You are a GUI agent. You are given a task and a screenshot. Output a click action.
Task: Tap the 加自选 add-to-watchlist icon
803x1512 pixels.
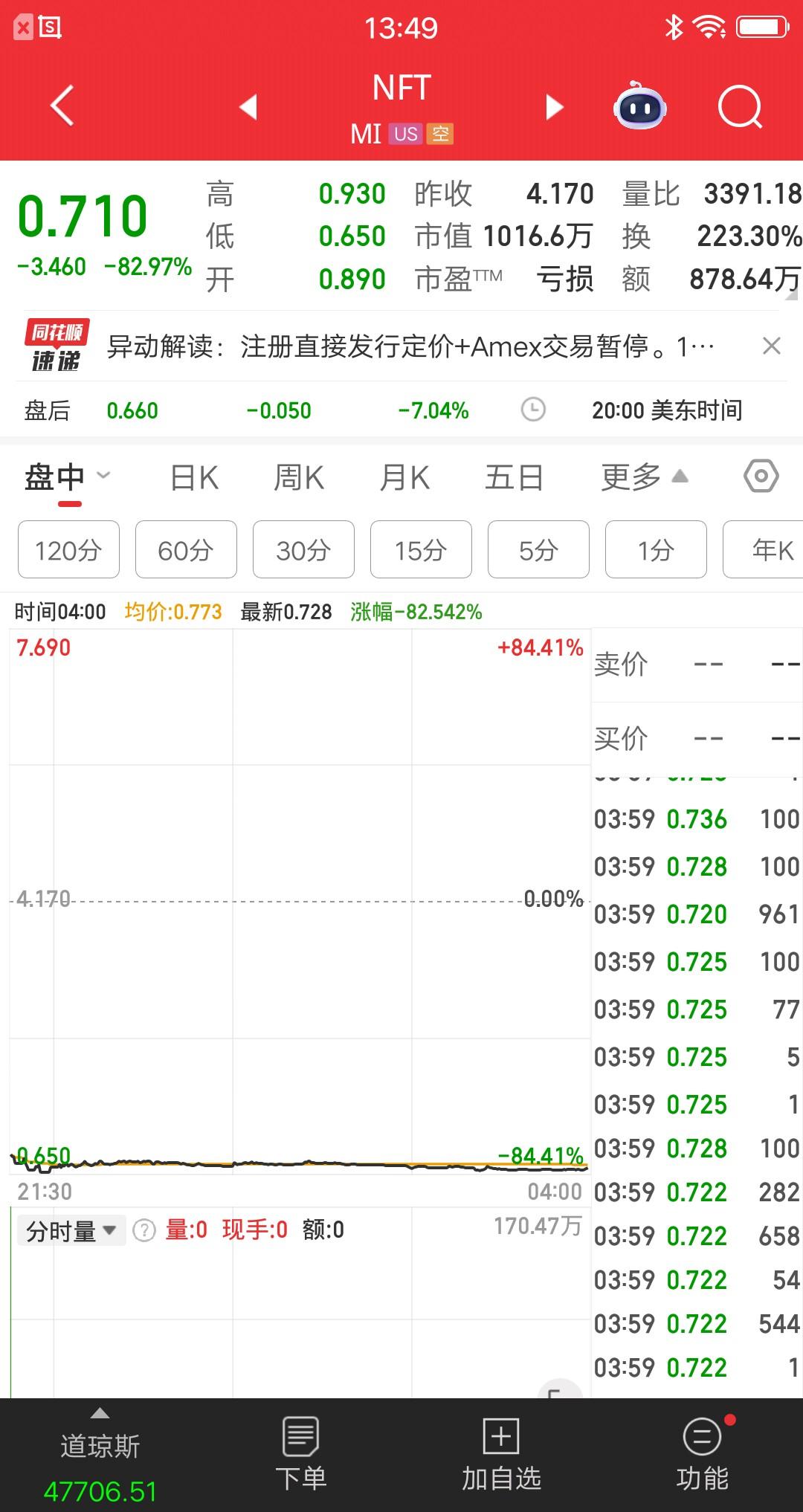pyautogui.click(x=501, y=1436)
